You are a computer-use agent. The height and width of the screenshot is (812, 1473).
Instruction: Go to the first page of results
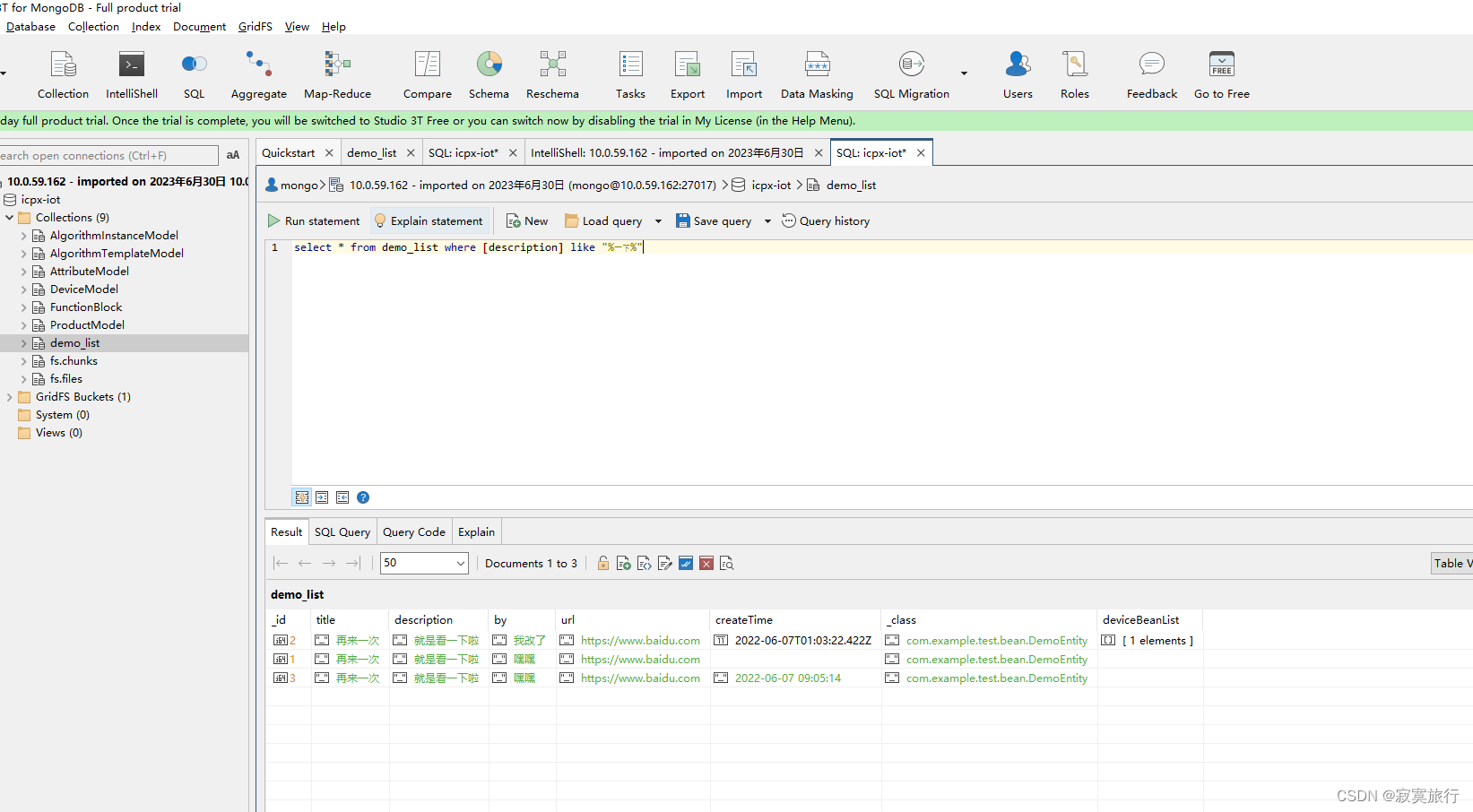[281, 563]
